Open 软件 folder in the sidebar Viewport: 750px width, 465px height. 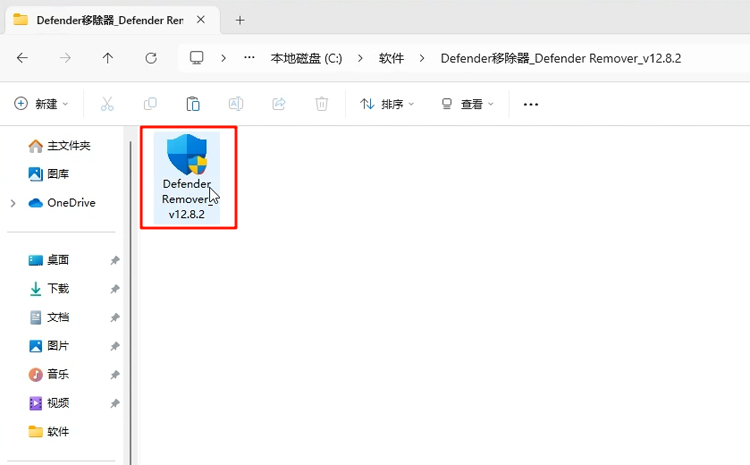[x=49, y=432]
